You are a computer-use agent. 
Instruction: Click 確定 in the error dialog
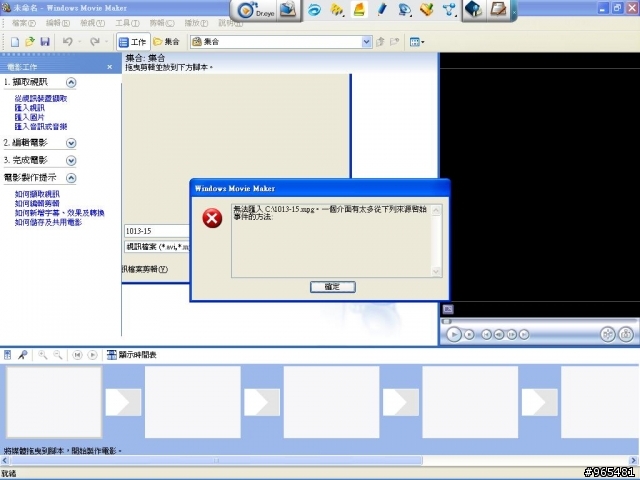[333, 287]
